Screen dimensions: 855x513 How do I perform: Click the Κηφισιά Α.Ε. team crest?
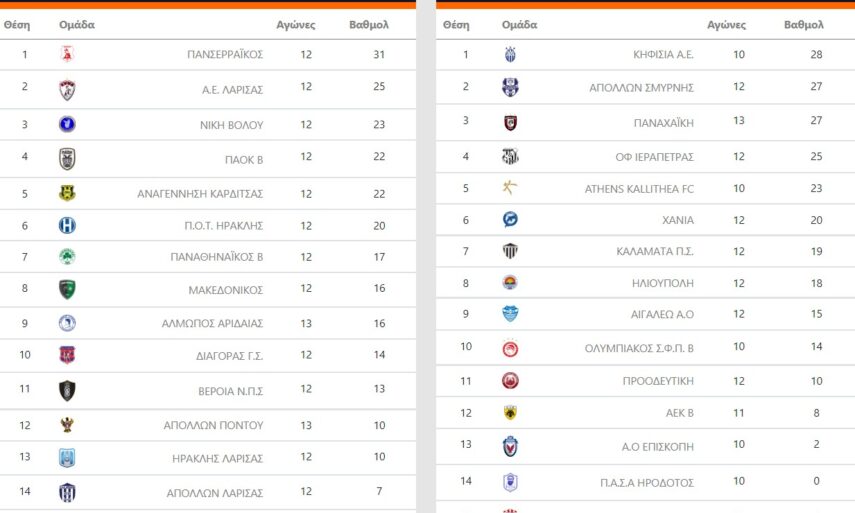[510, 55]
